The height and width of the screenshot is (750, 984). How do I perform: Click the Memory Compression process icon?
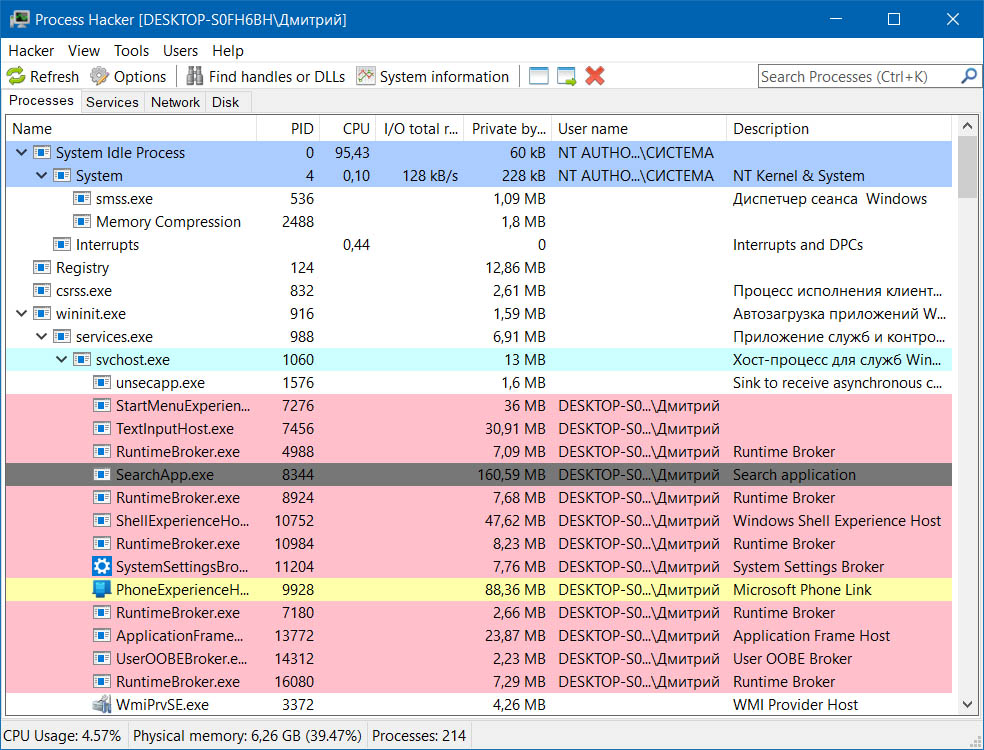click(x=82, y=222)
